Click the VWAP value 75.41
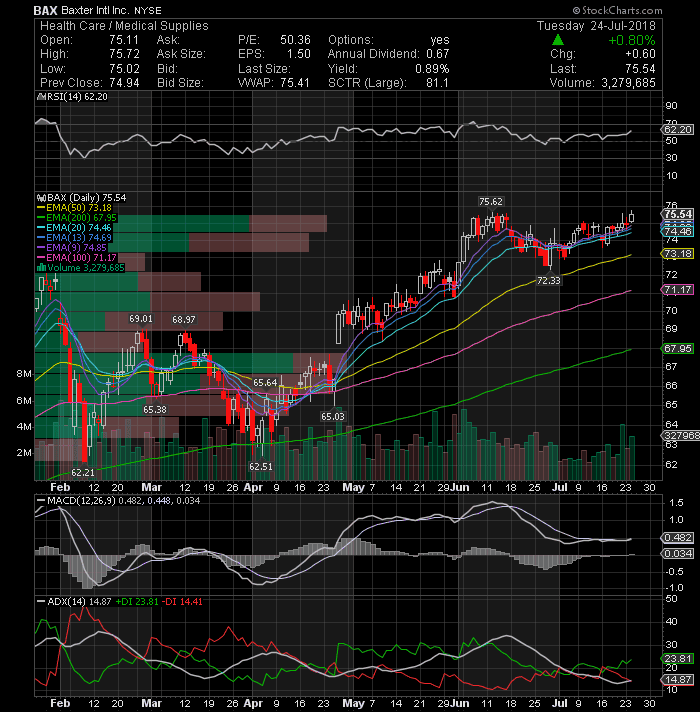Screen dimensions: 700x712 [x=295, y=83]
